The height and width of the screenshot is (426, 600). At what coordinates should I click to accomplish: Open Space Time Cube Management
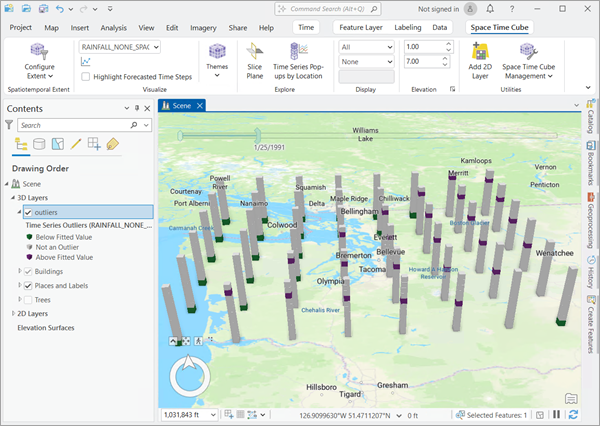(529, 57)
